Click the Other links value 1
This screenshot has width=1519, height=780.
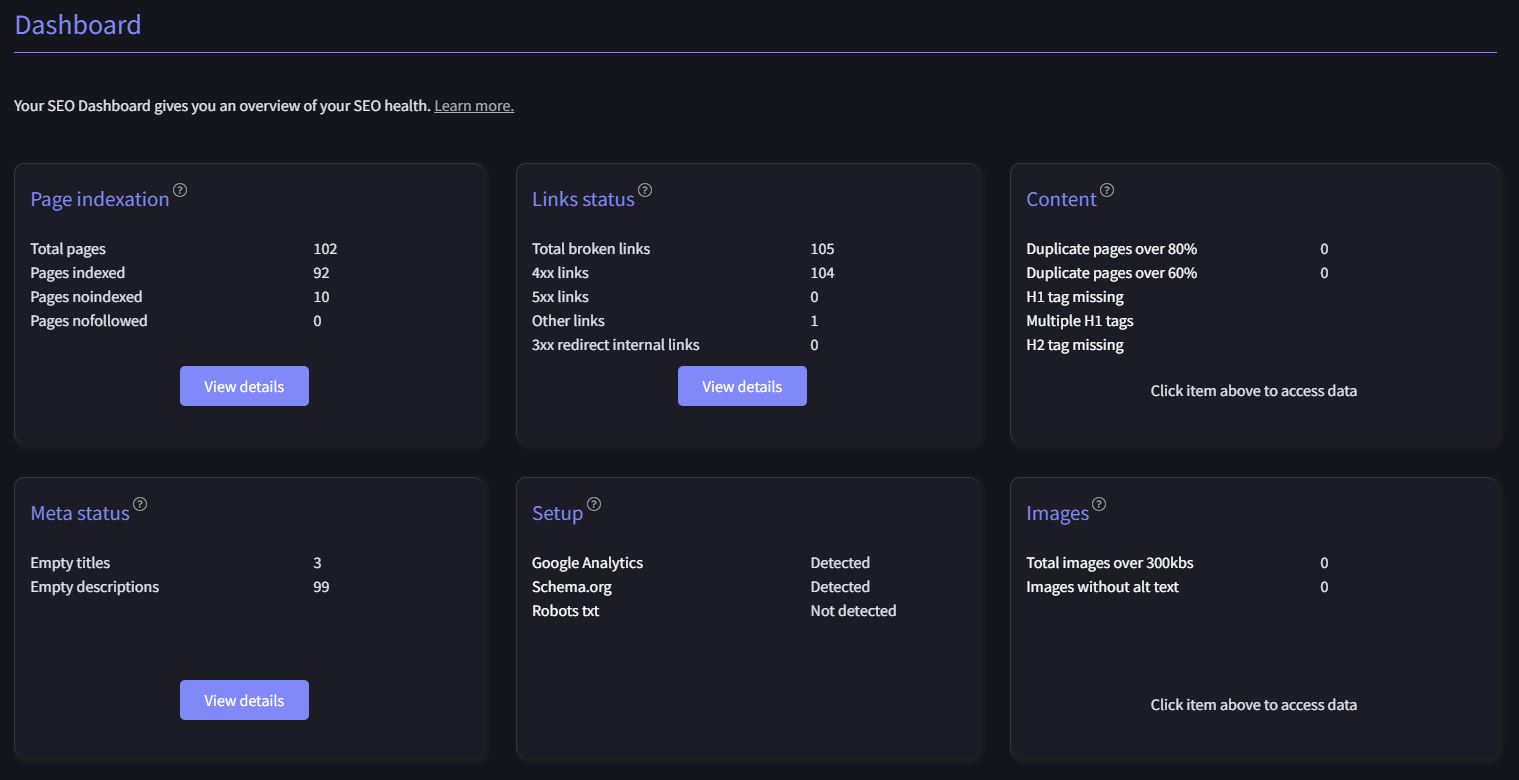(814, 321)
